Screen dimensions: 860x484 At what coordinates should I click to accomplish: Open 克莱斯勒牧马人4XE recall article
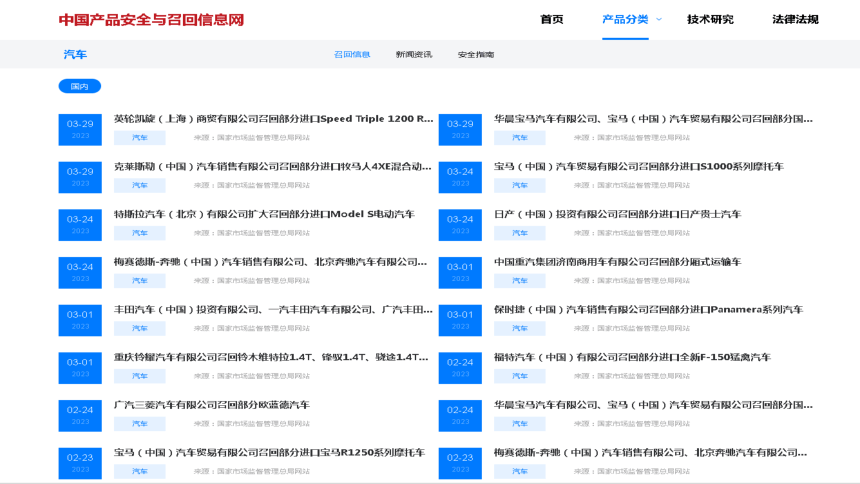273,166
